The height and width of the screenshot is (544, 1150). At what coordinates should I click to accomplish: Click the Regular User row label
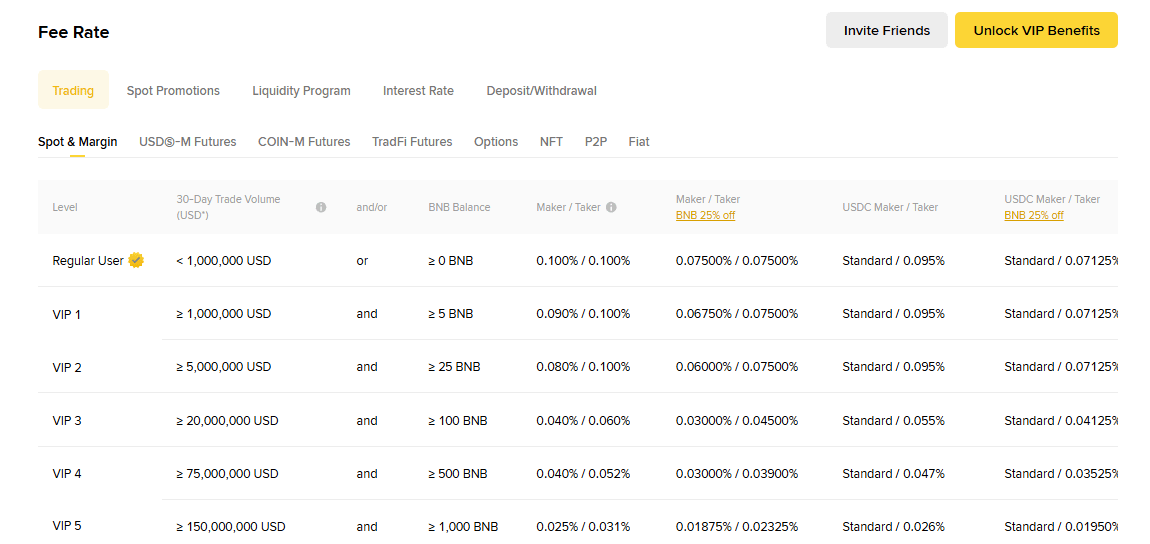click(x=88, y=260)
